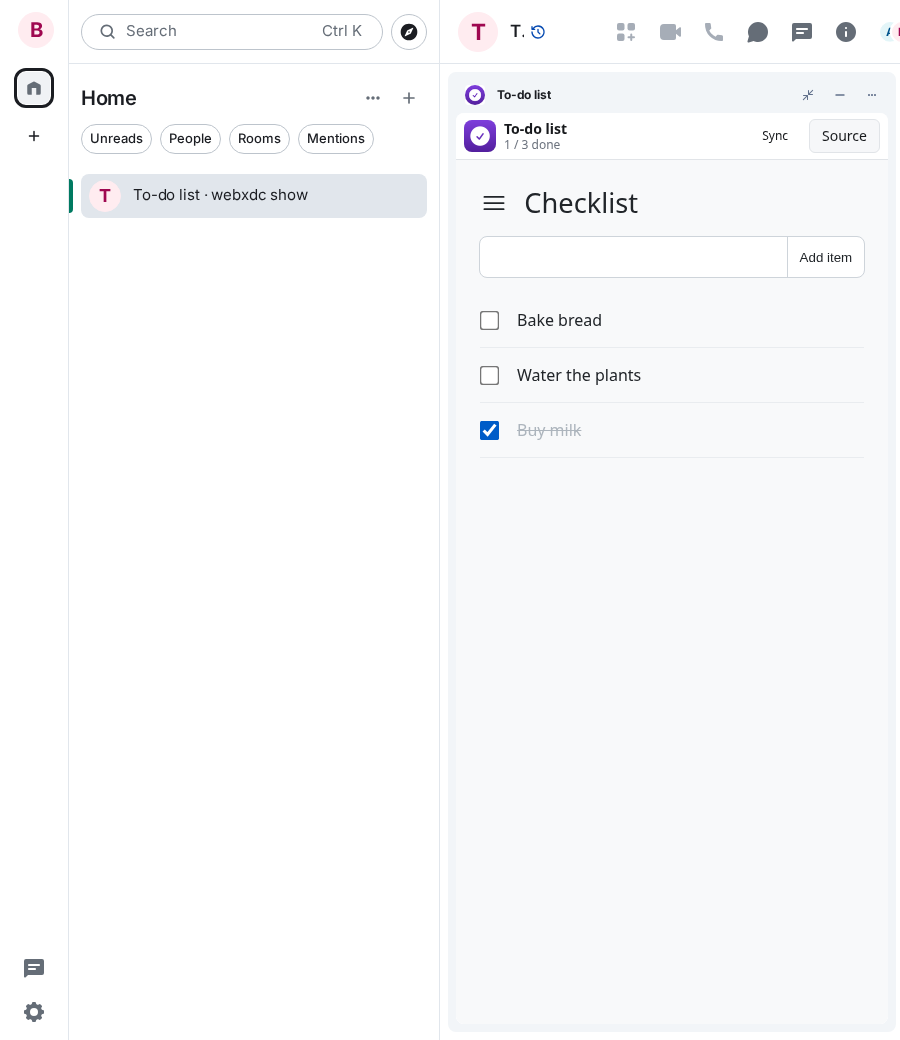This screenshot has width=900, height=1040.
Task: Minimize the To-do list widget panel
Action: tap(840, 95)
